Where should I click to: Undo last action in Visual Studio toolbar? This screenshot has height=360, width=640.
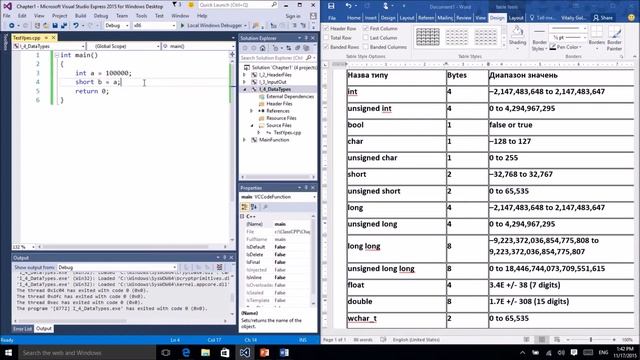coord(76,25)
